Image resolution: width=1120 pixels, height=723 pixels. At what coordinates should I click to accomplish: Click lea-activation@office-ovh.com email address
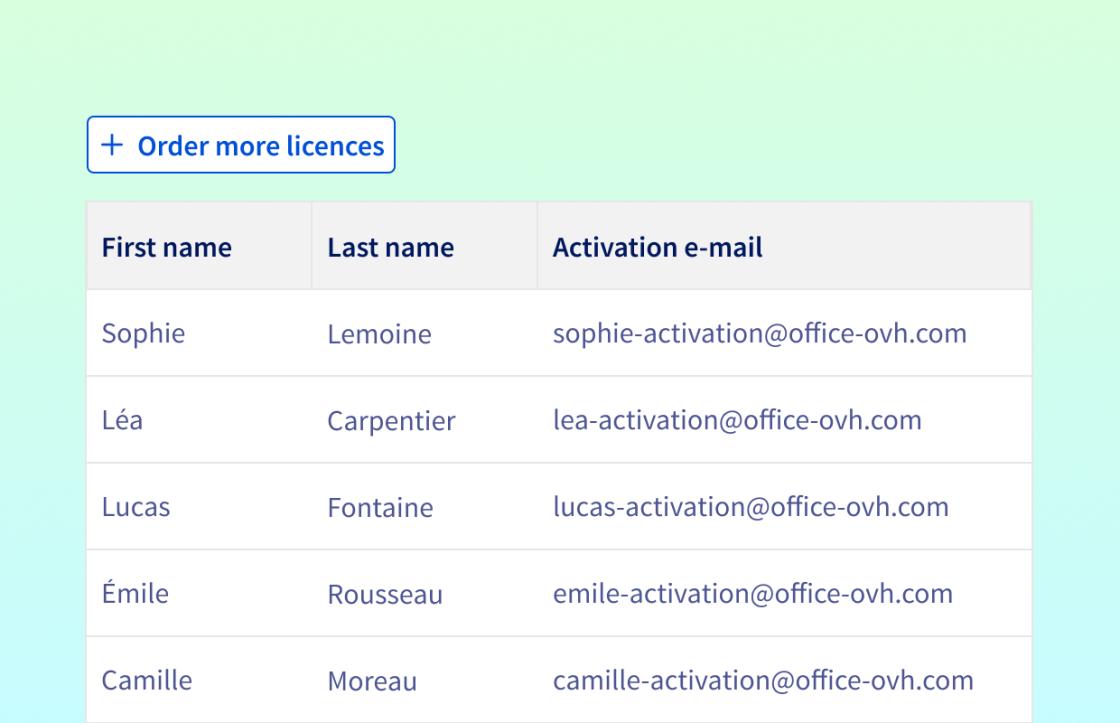click(736, 420)
